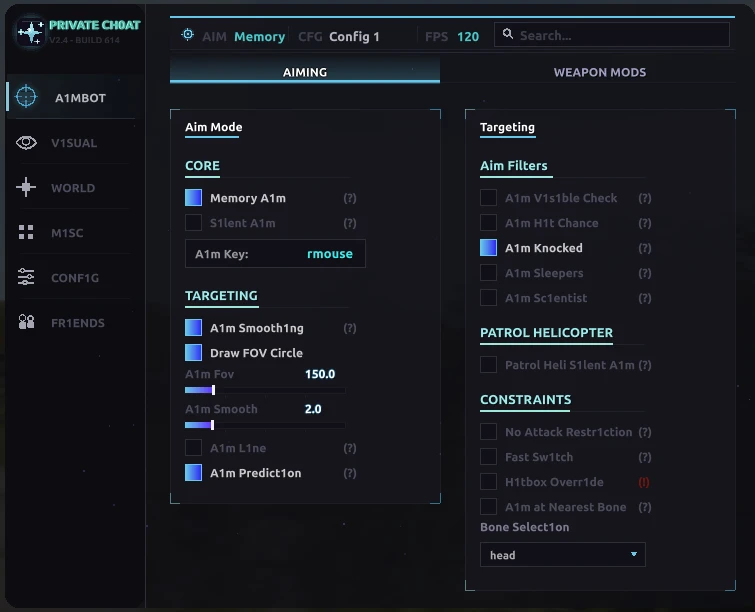This screenshot has height=612, width=755.
Task: Show help (?) for Patrol Heli S1lent A1m
Action: (645, 365)
